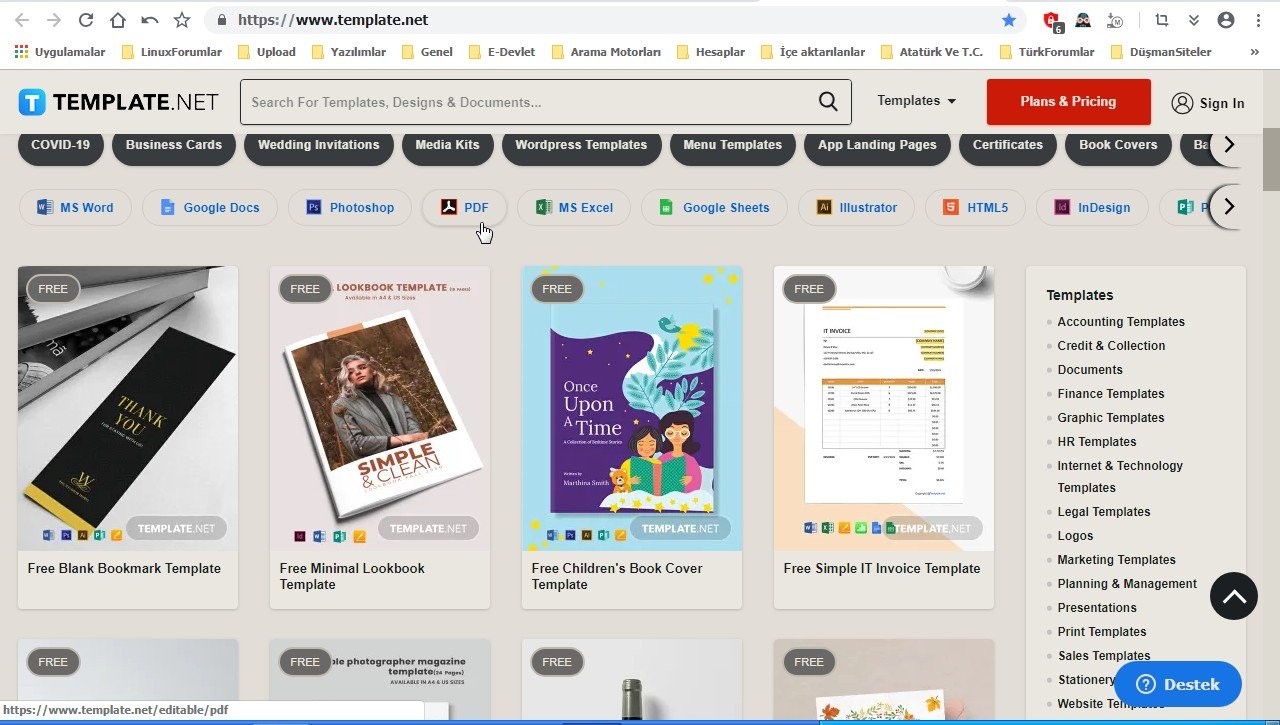Open the browser three-dot menu
This screenshot has height=725, width=1280.
point(1258,20)
